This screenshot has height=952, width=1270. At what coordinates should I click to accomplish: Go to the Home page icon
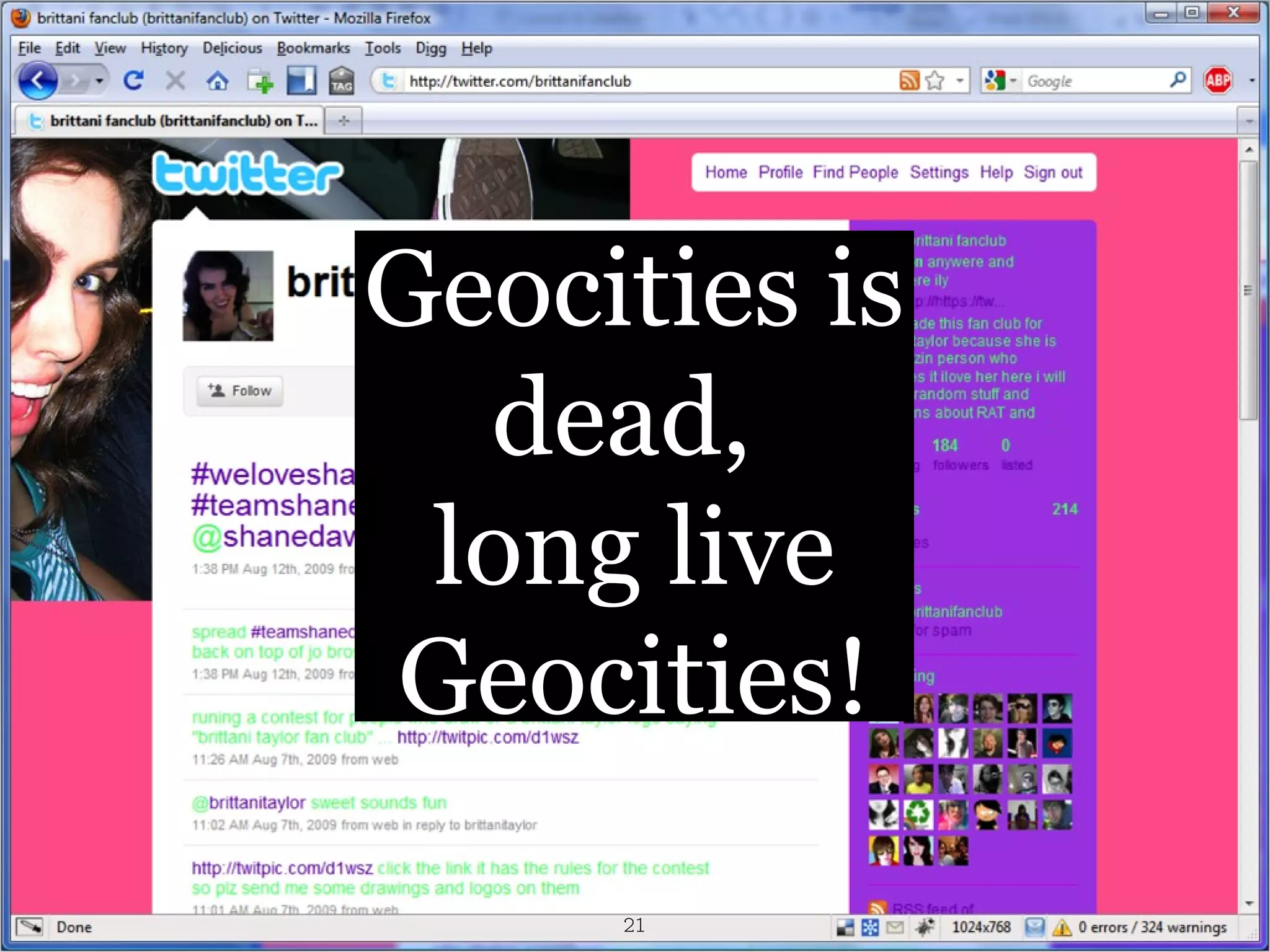pos(217,81)
